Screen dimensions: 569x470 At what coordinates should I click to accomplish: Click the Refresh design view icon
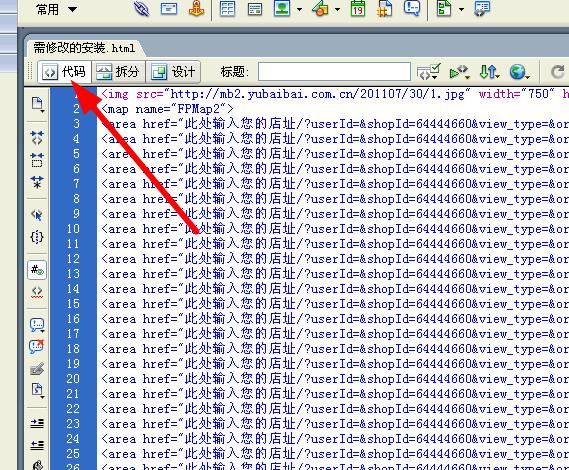(x=558, y=71)
